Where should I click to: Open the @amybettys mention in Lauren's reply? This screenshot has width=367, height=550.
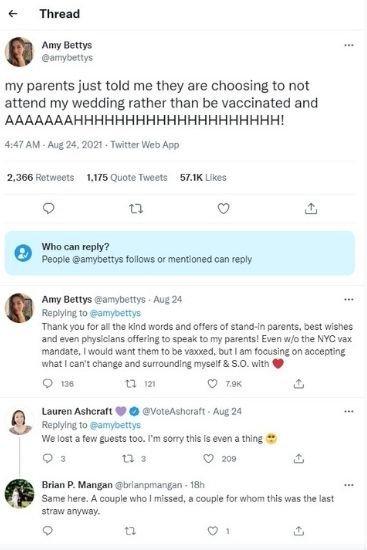115,425
